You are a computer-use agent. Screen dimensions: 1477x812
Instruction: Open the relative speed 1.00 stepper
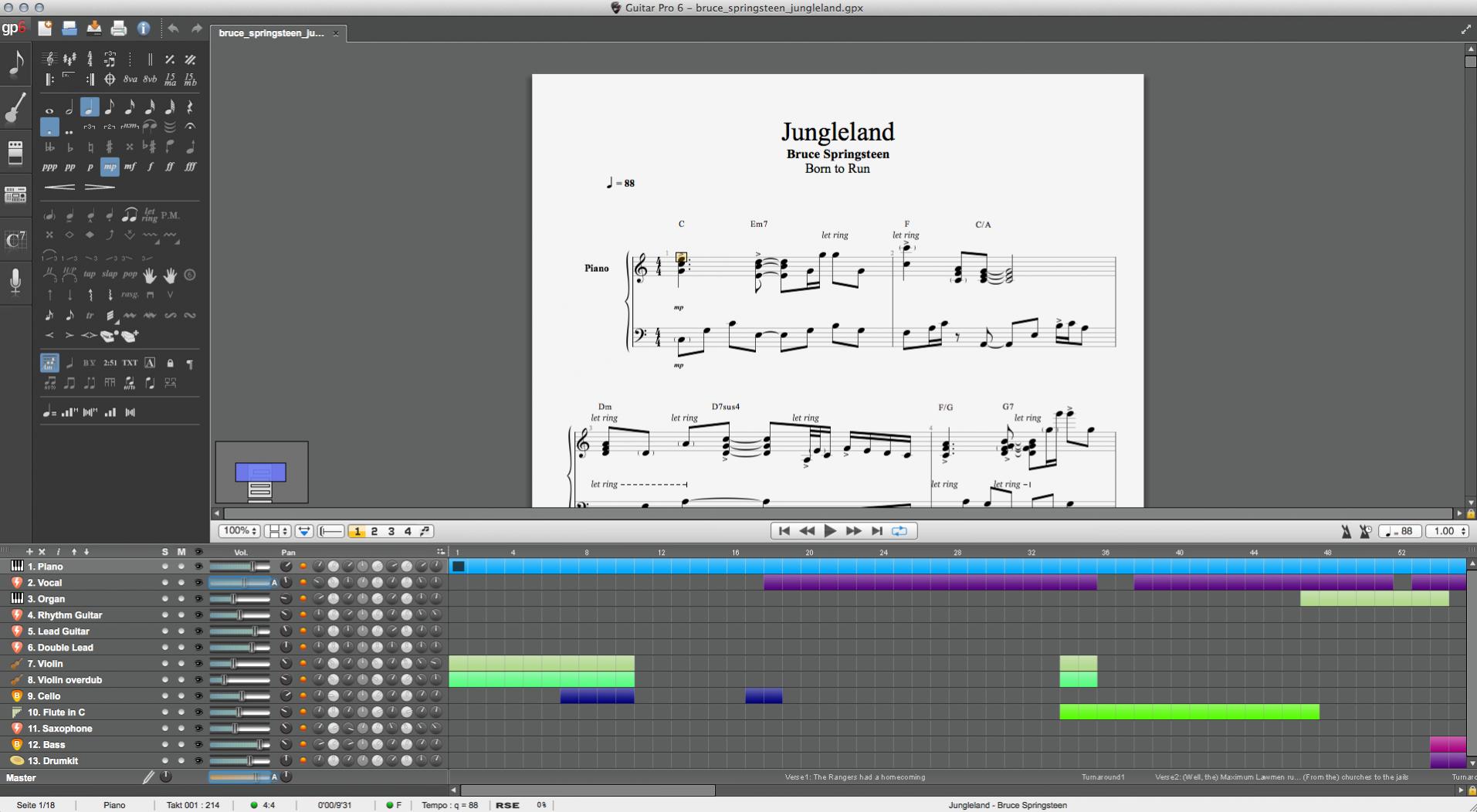tap(1447, 531)
